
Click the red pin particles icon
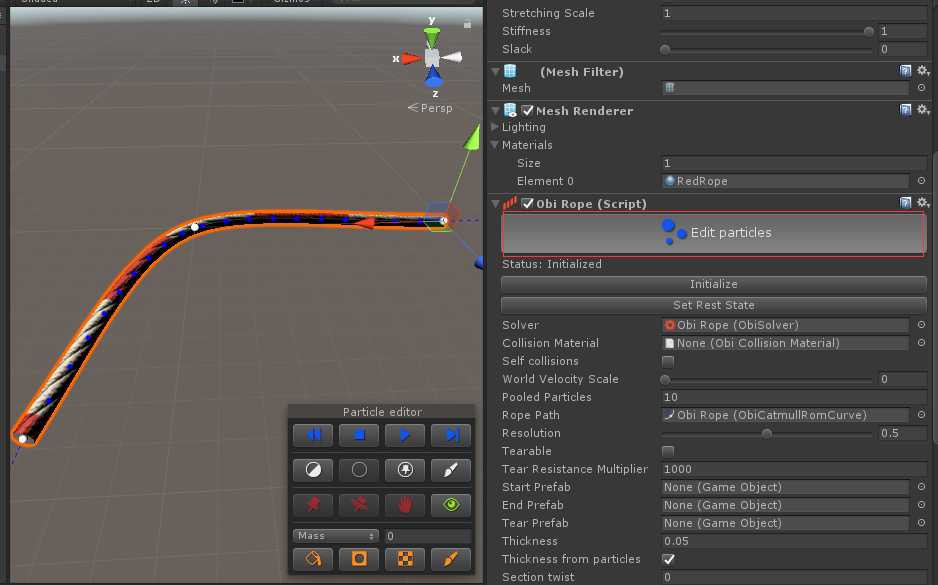(313, 505)
